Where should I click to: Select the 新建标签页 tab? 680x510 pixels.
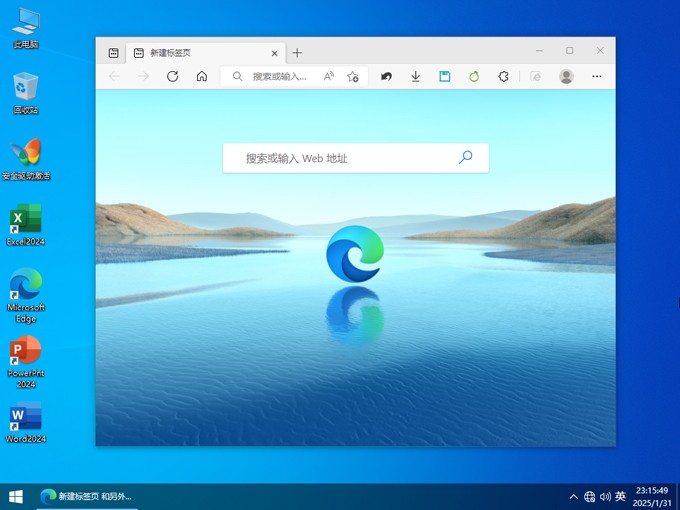click(x=206, y=53)
